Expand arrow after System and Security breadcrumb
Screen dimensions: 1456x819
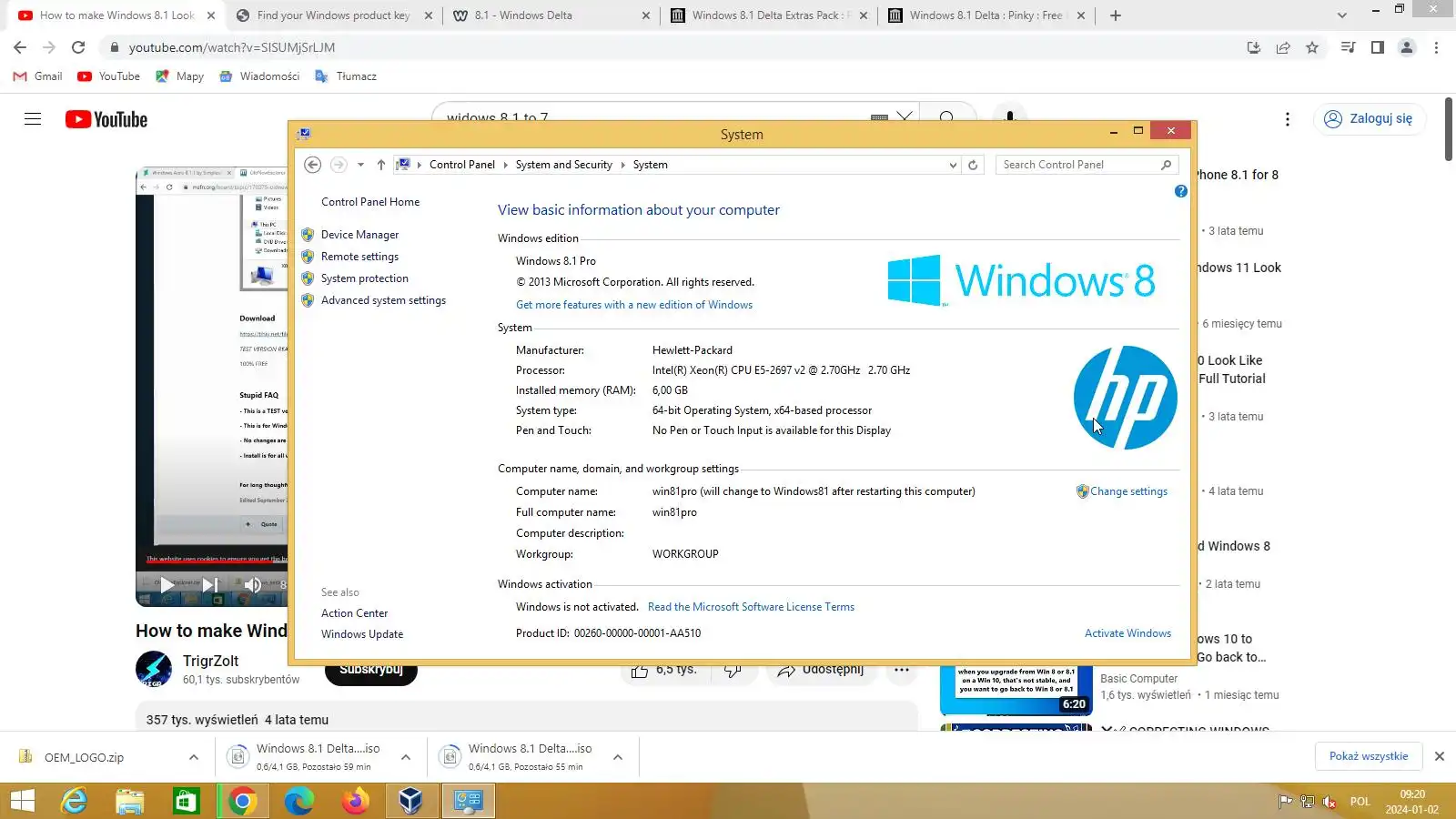tap(623, 165)
